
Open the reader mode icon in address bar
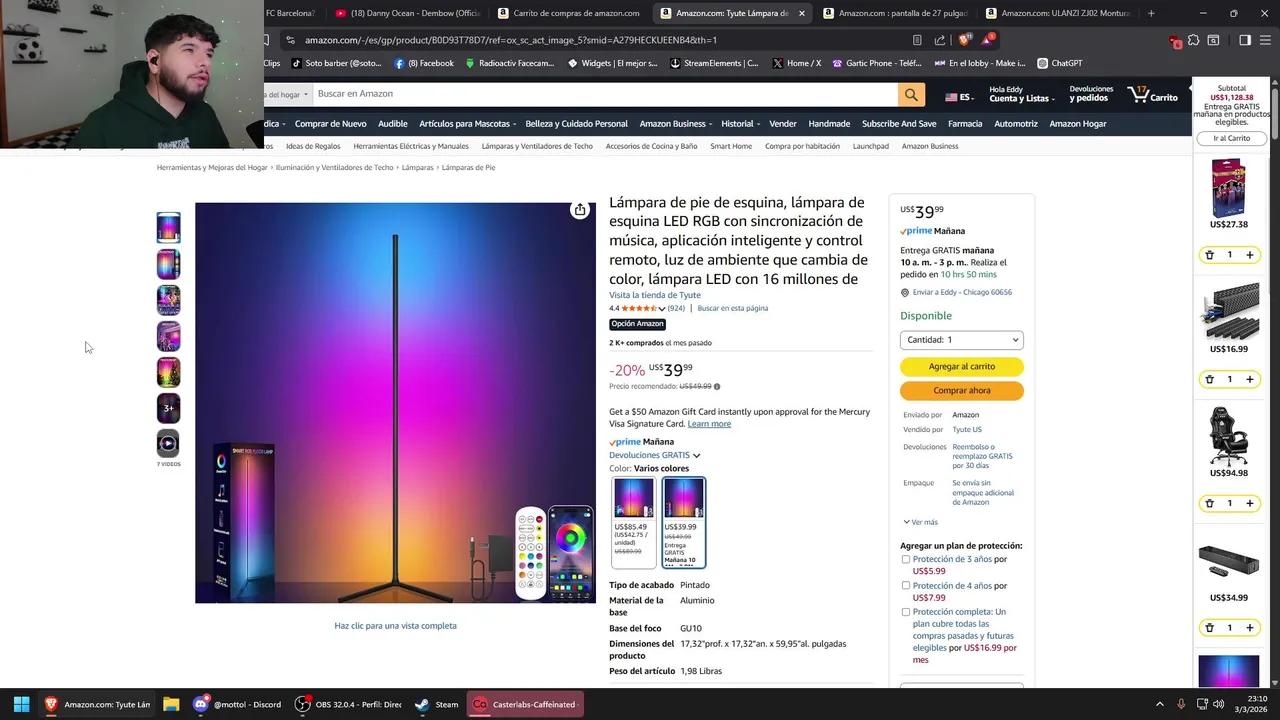917,40
